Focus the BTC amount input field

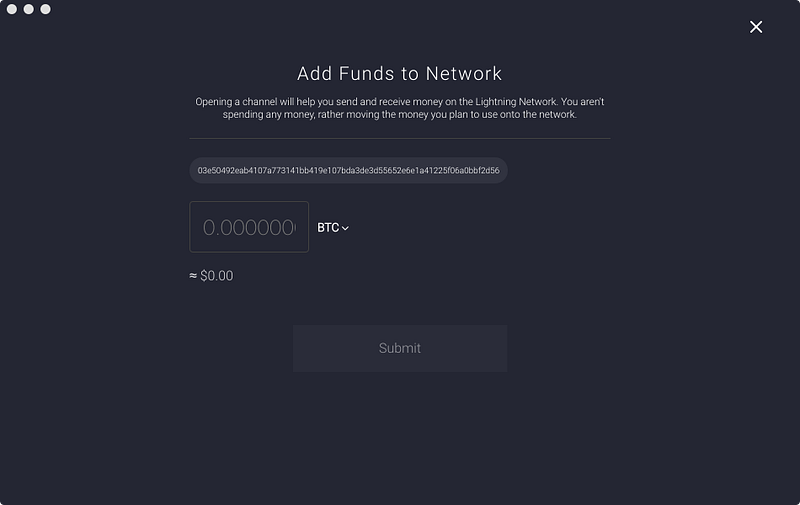(x=249, y=227)
